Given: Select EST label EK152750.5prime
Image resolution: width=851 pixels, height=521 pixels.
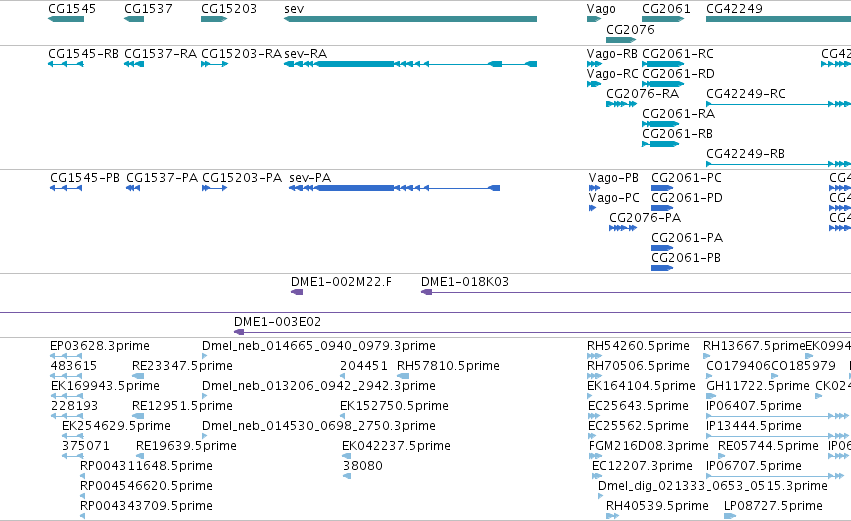Looking at the screenshot, I should coord(395,406).
